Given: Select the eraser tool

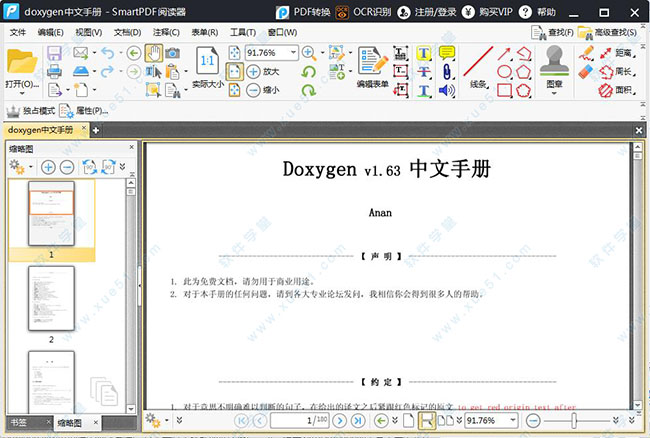Looking at the screenshot, I should click(587, 71).
